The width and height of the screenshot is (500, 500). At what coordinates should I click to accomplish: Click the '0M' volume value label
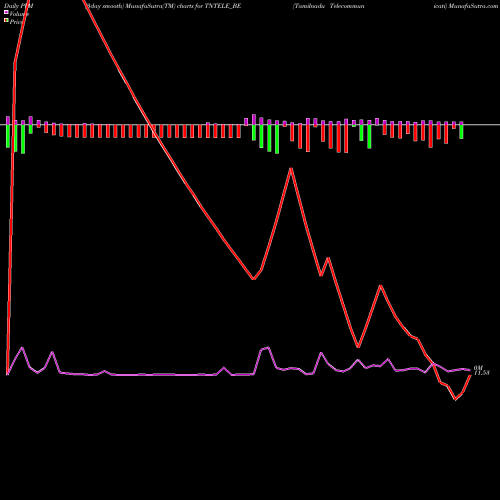pos(478,368)
